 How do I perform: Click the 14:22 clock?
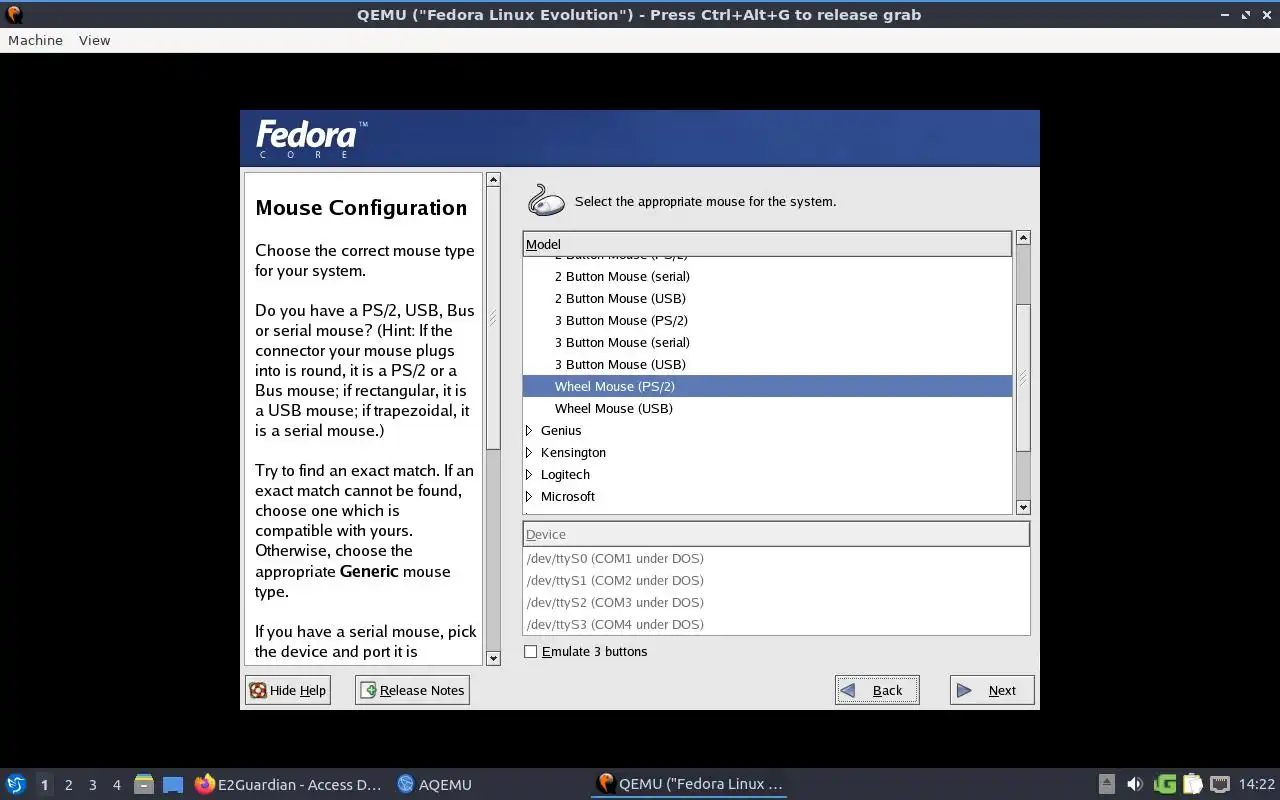1257,785
